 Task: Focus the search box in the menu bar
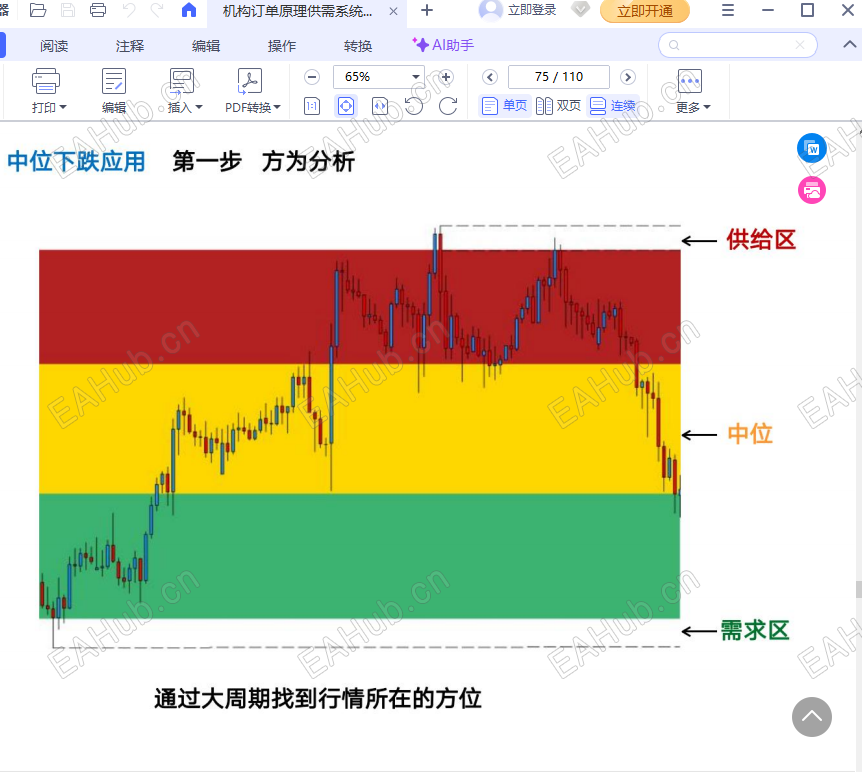737,45
